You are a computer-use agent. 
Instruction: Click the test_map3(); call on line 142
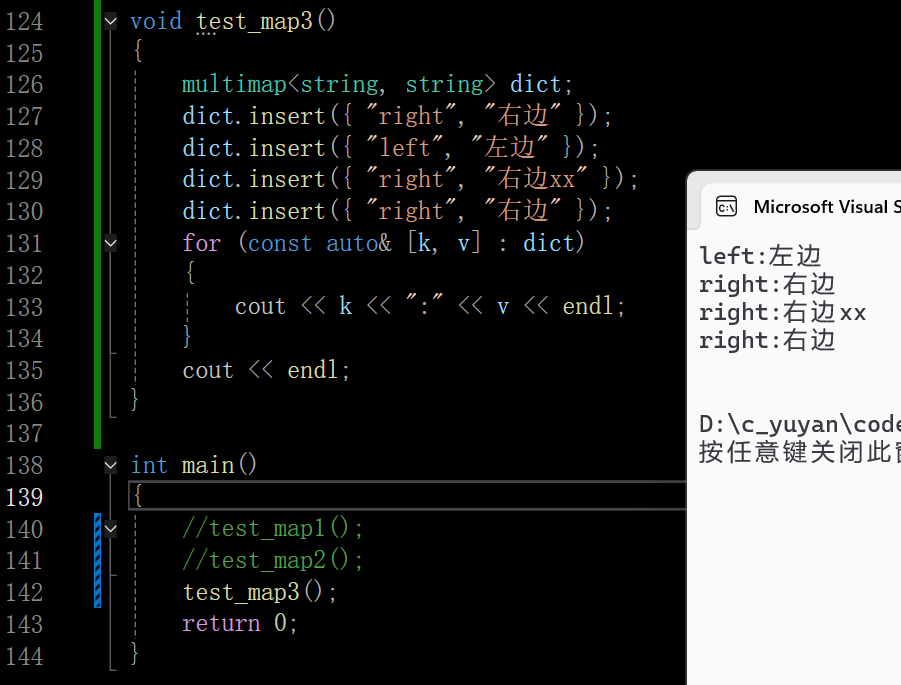click(x=260, y=592)
